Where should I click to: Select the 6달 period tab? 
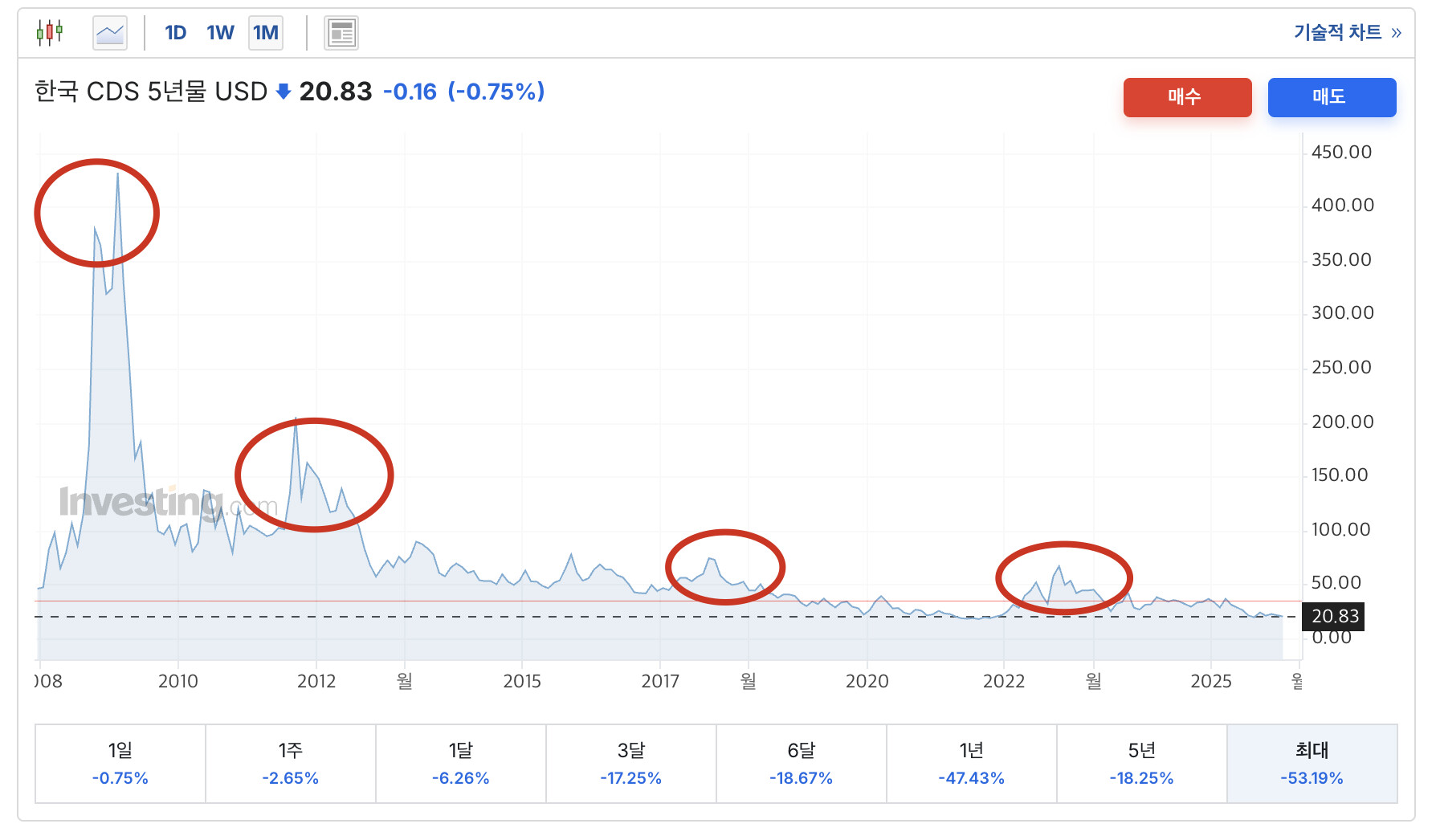(x=802, y=763)
